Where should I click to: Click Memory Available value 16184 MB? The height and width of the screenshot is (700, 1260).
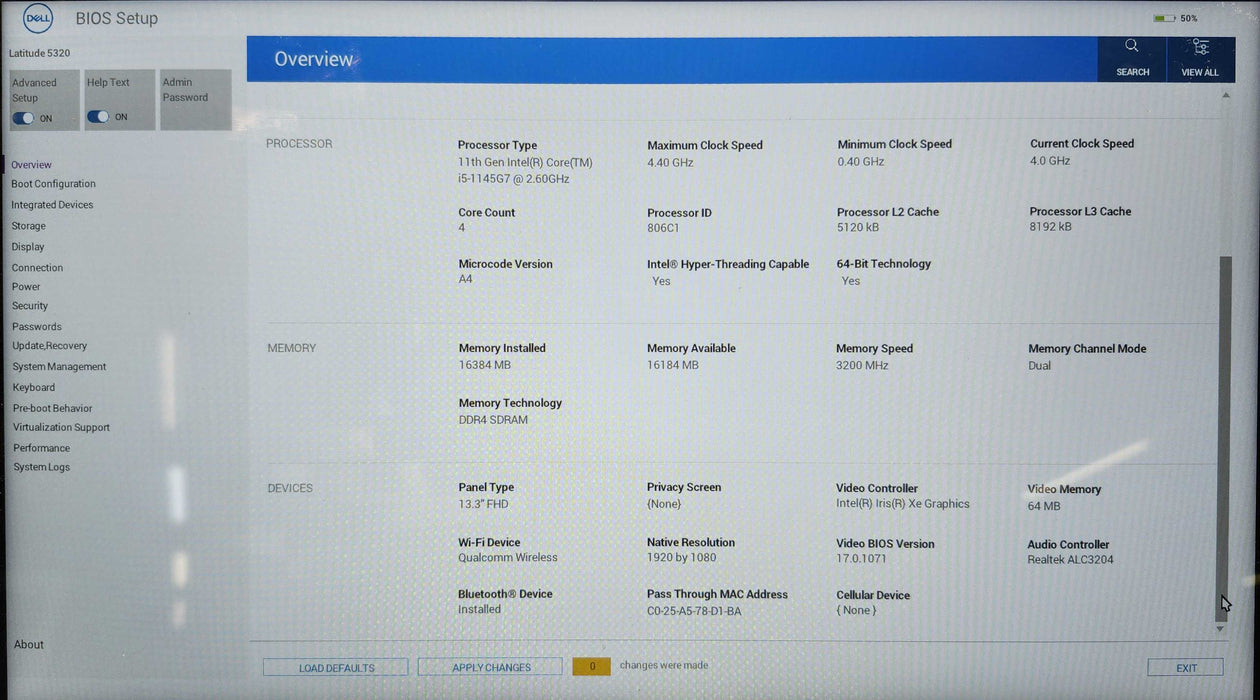(x=673, y=365)
